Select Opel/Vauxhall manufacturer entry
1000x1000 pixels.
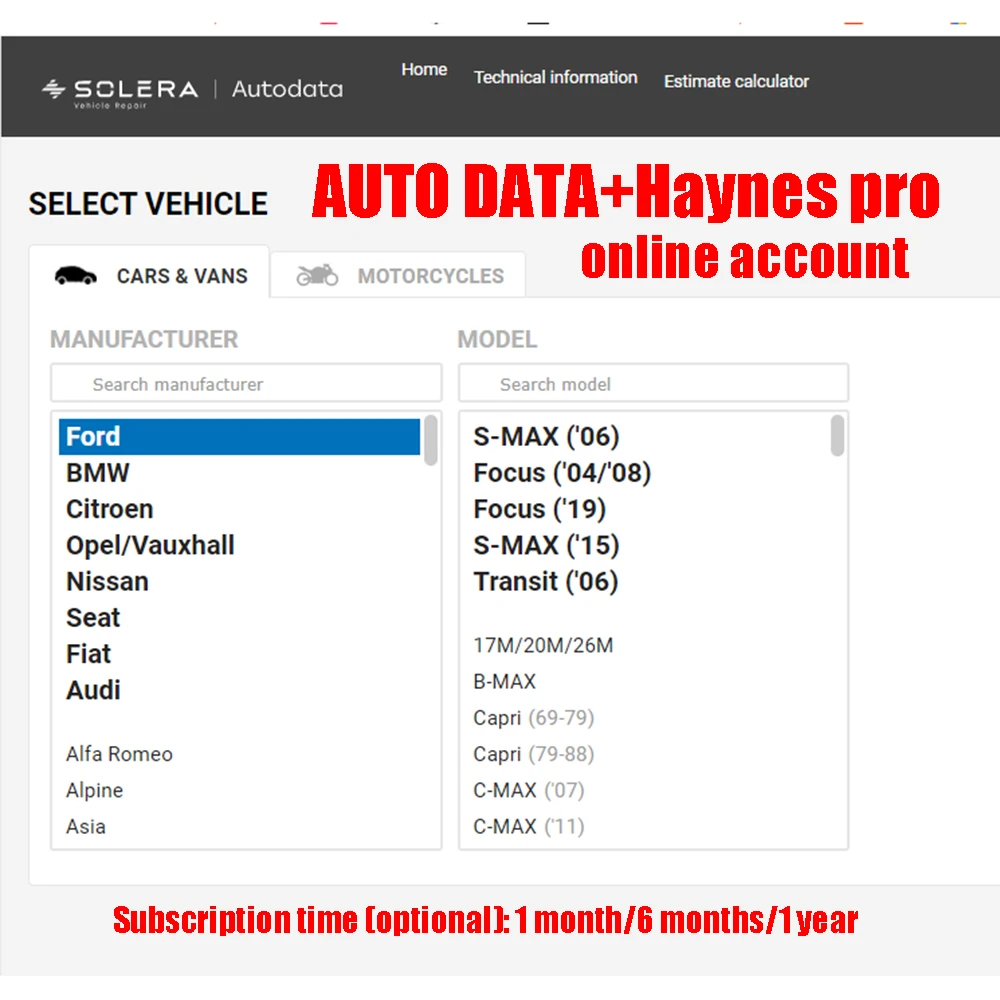(150, 545)
